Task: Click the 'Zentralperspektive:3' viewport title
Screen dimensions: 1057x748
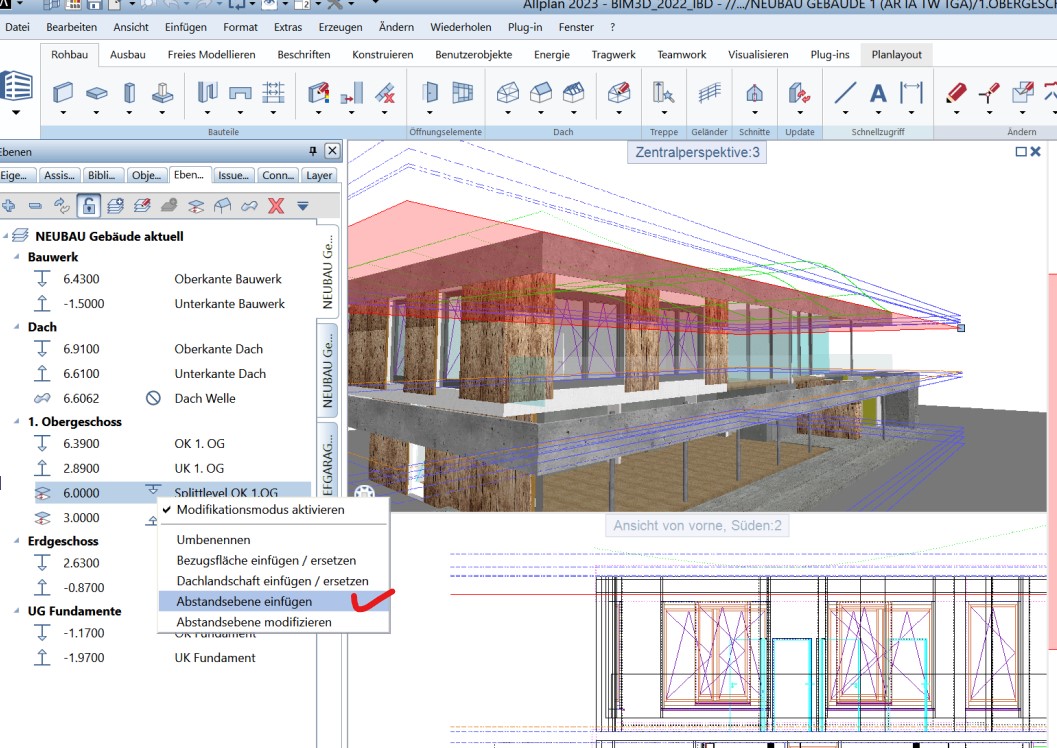Action: (x=698, y=153)
